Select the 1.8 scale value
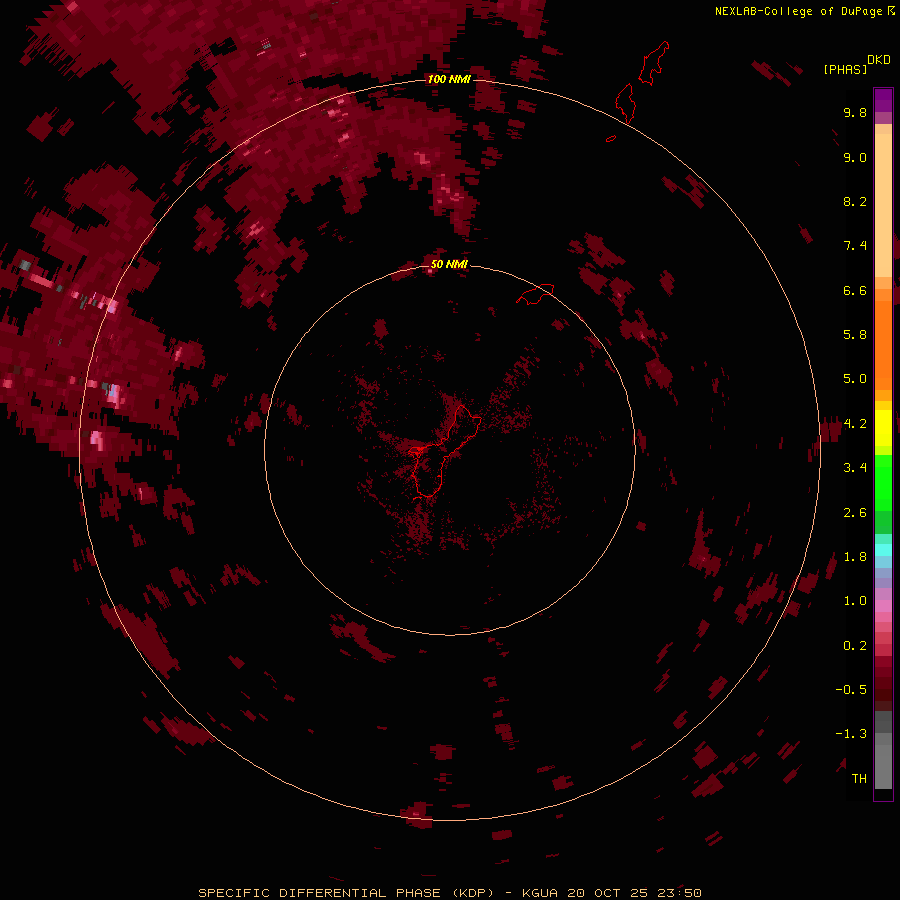This screenshot has width=900, height=900. point(855,557)
